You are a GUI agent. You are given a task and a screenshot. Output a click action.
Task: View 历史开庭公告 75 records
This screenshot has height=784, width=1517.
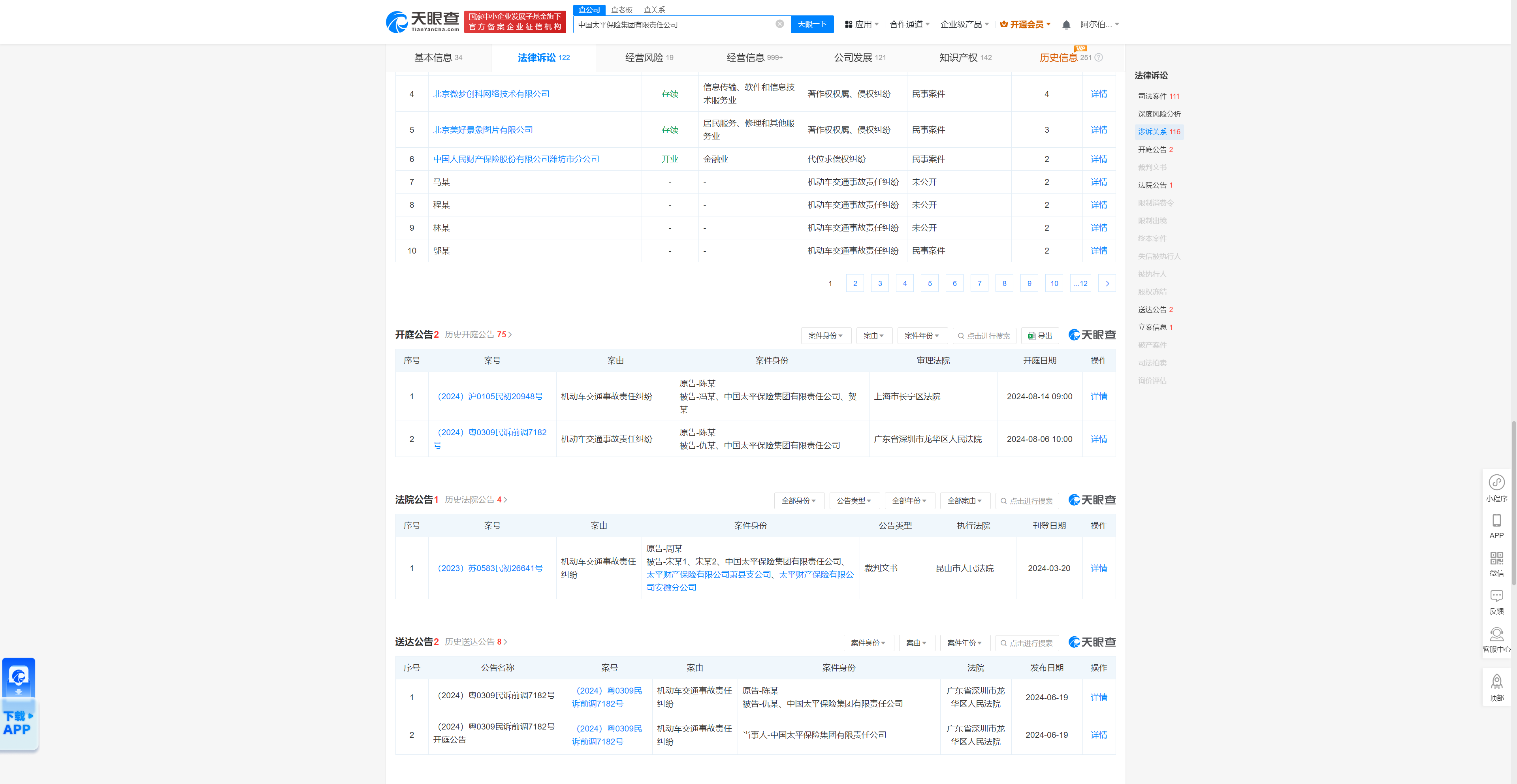(478, 334)
